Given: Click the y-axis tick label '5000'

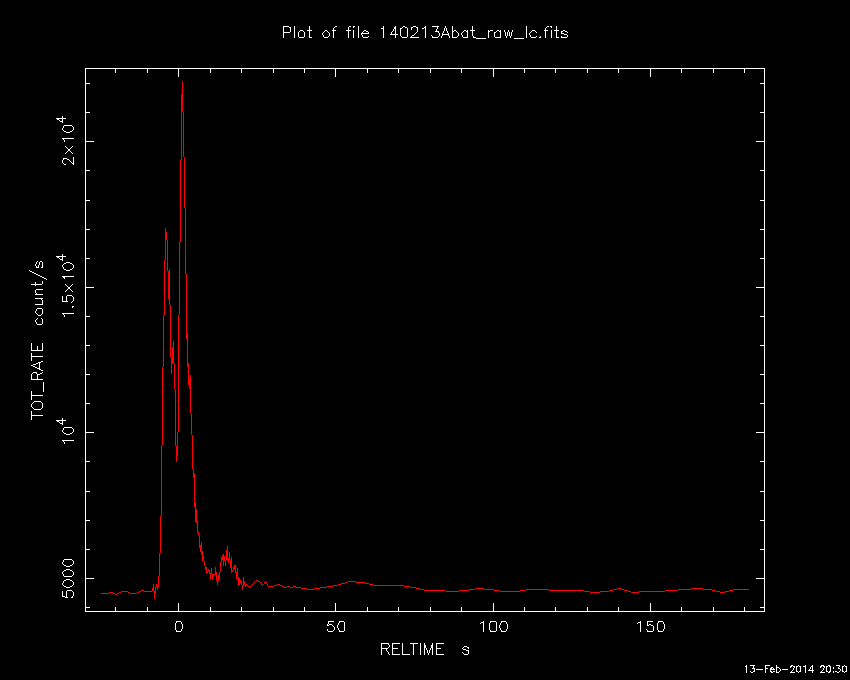Looking at the screenshot, I should coord(68,578).
